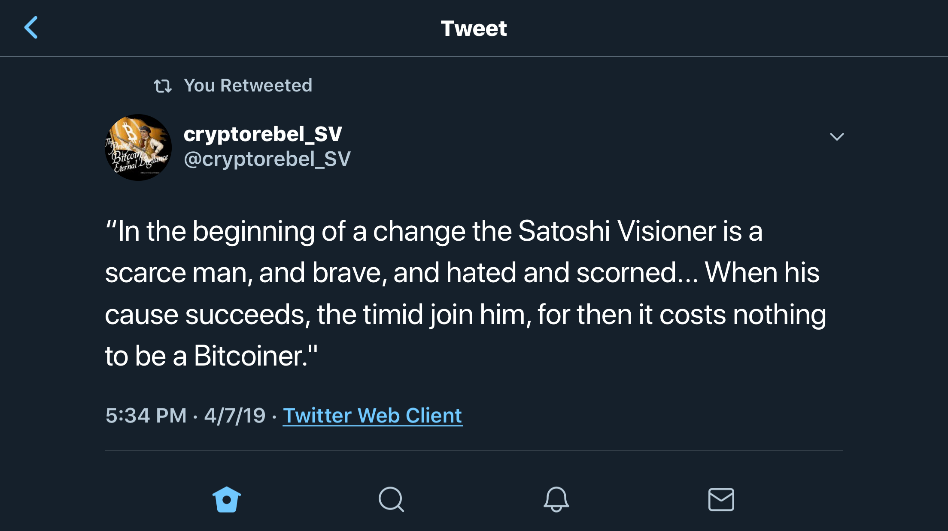This screenshot has height=531, width=948.
Task: Click the retweet icon above the tweet
Action: (162, 86)
